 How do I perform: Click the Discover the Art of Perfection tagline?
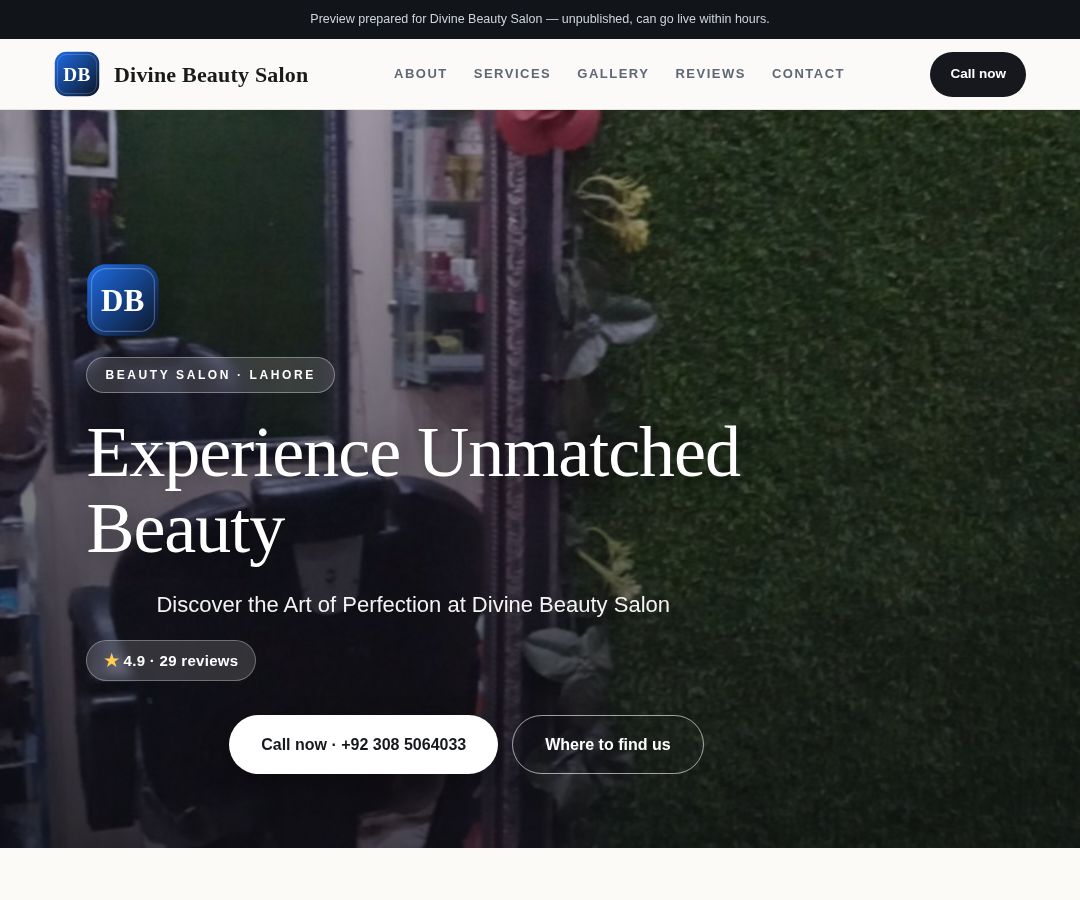413,605
